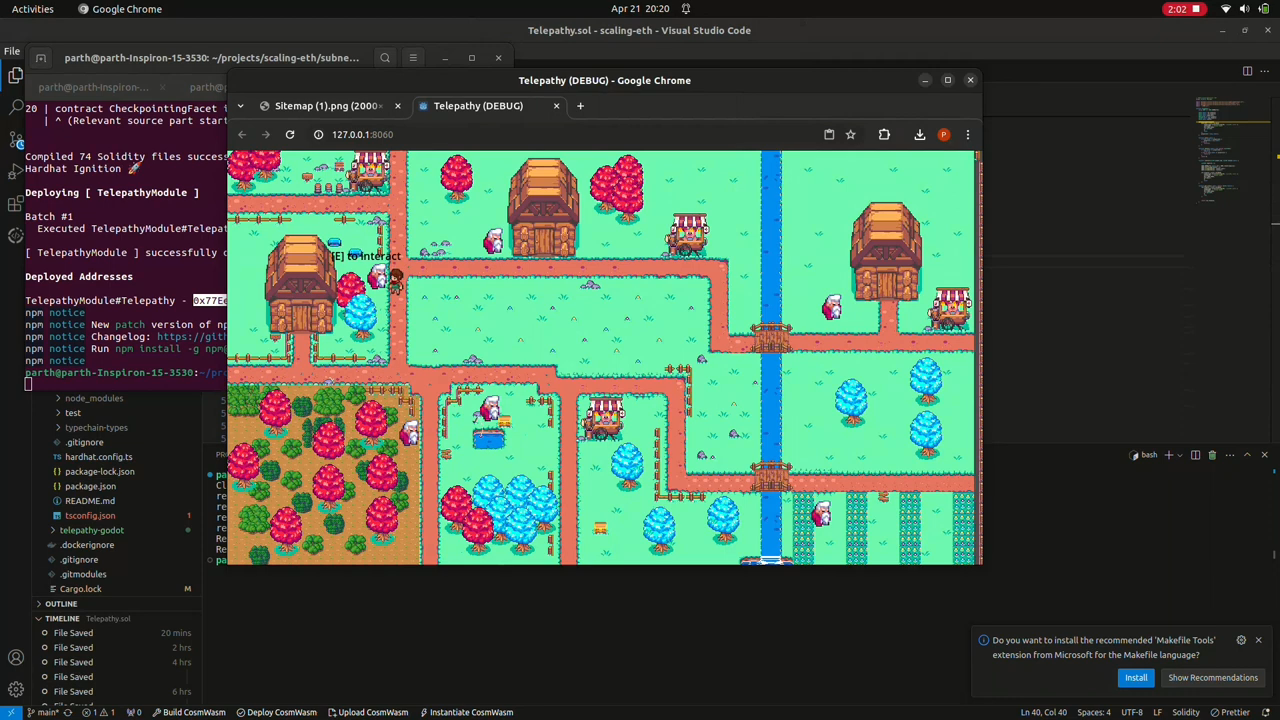Click Prettier status bar item
The height and width of the screenshot is (720, 1280).
1230,713
